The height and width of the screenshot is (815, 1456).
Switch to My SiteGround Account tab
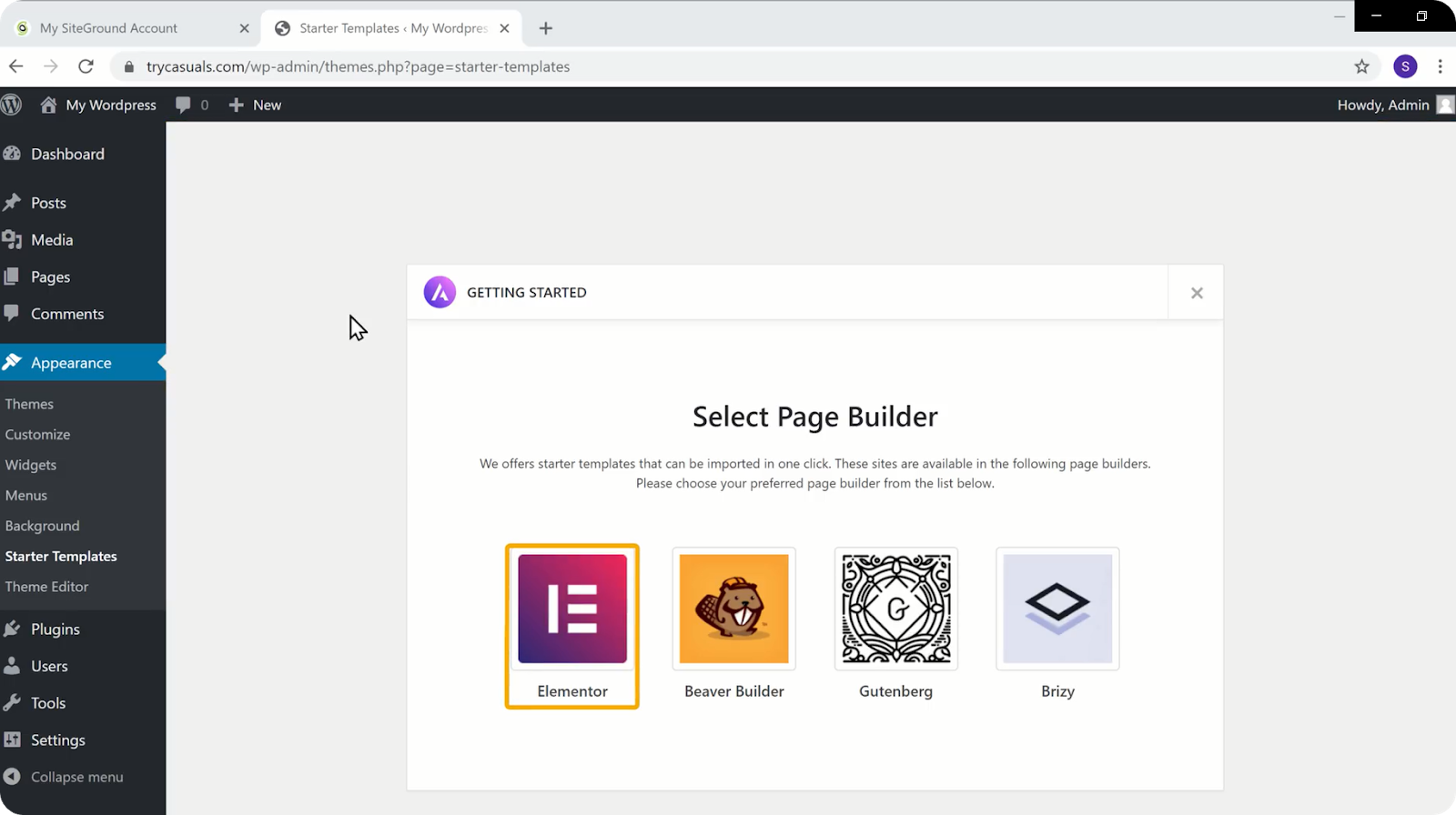pos(132,28)
